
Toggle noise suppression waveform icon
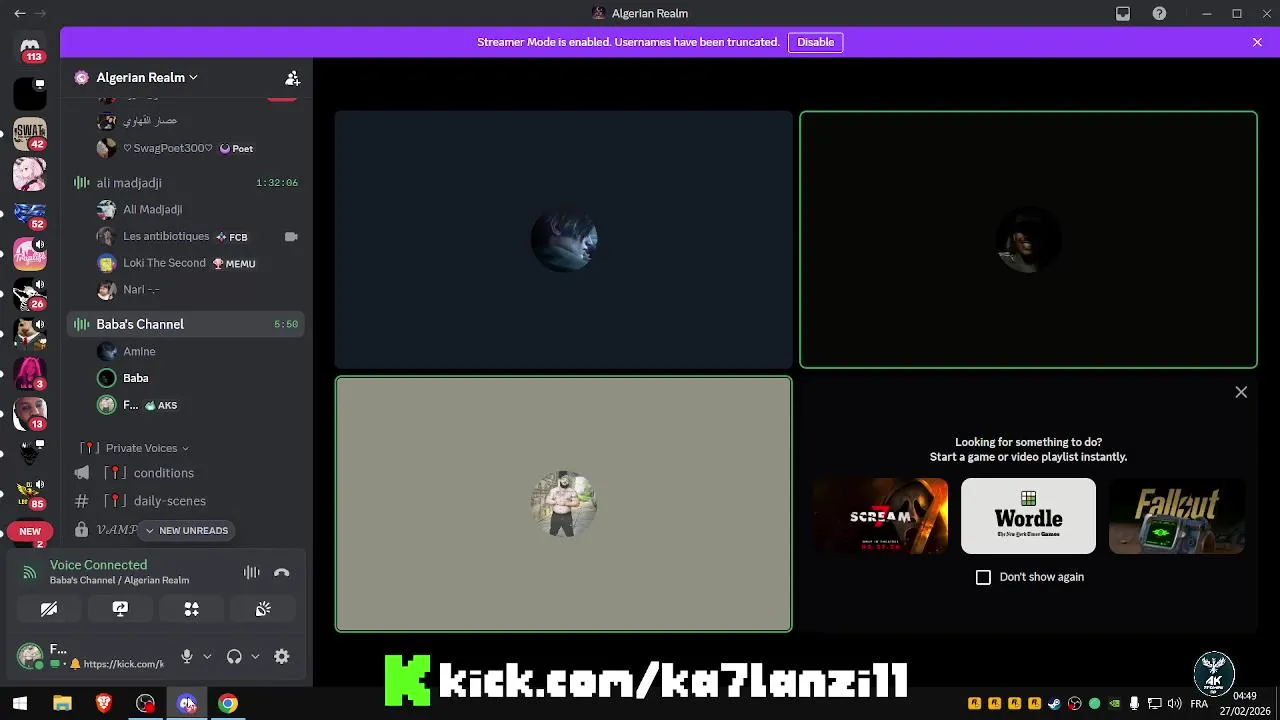(x=252, y=573)
